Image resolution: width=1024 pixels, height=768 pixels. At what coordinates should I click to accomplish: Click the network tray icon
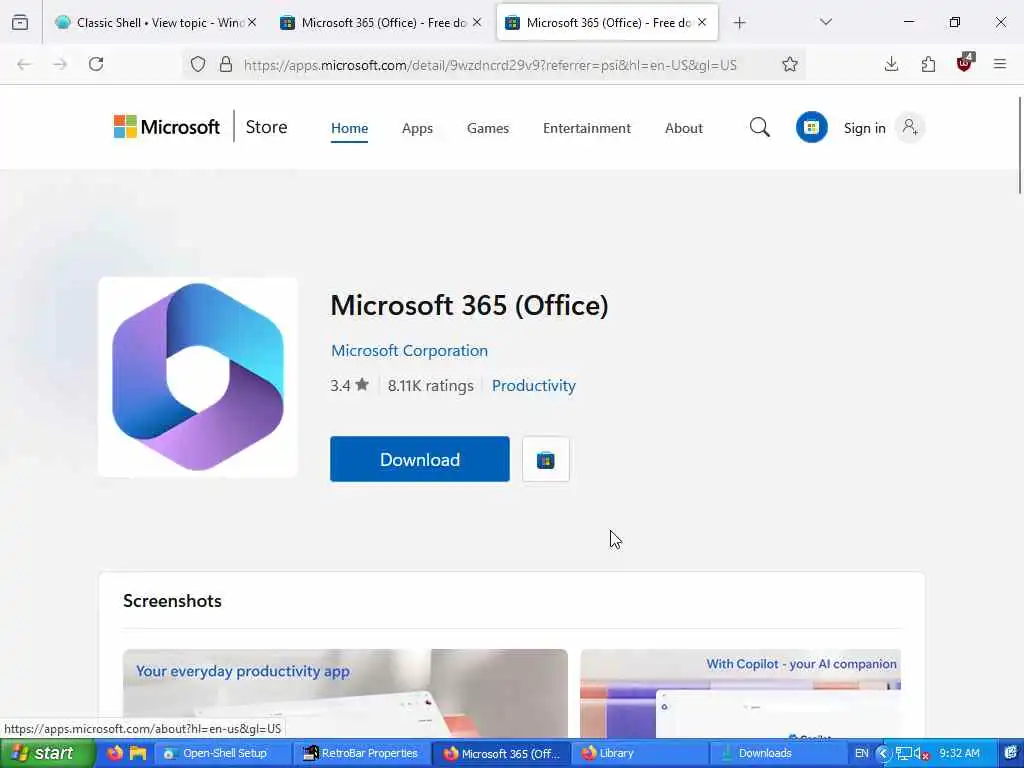point(904,754)
